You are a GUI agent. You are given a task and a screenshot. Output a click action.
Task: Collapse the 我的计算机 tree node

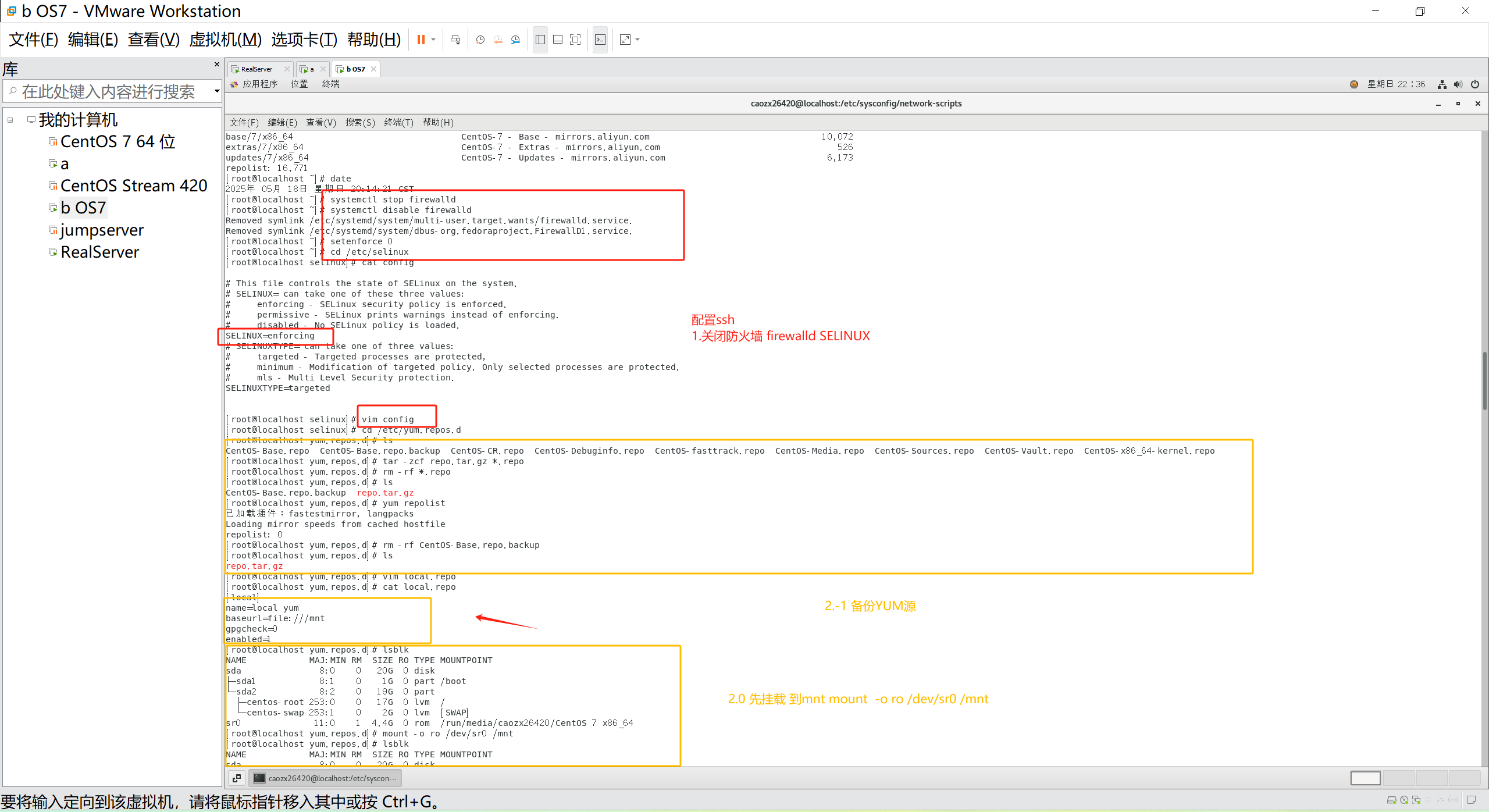tap(10, 120)
